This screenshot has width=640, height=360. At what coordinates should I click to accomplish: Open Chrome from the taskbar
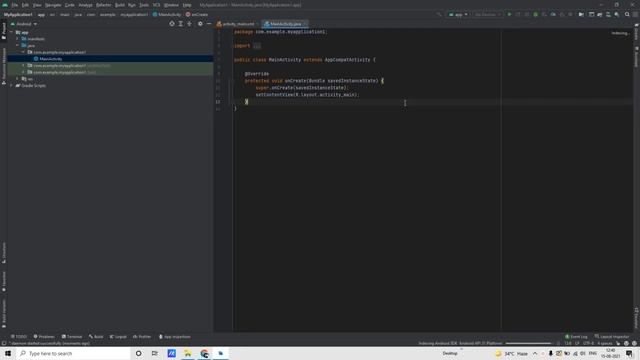[204, 353]
